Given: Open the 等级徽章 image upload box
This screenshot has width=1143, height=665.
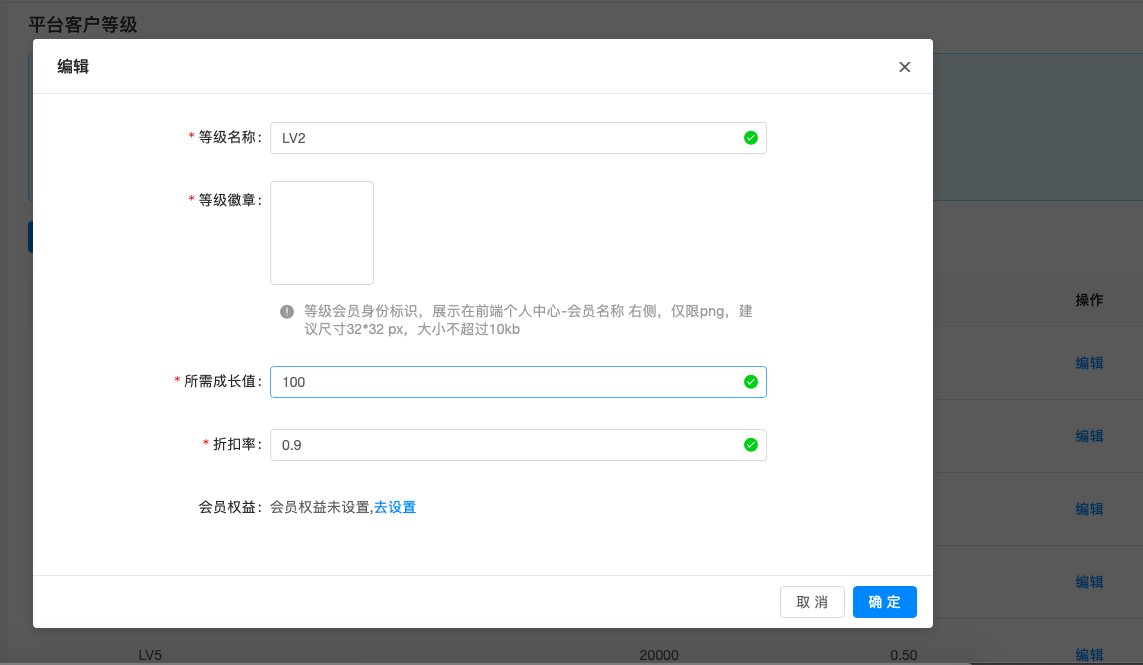Looking at the screenshot, I should [x=322, y=233].
